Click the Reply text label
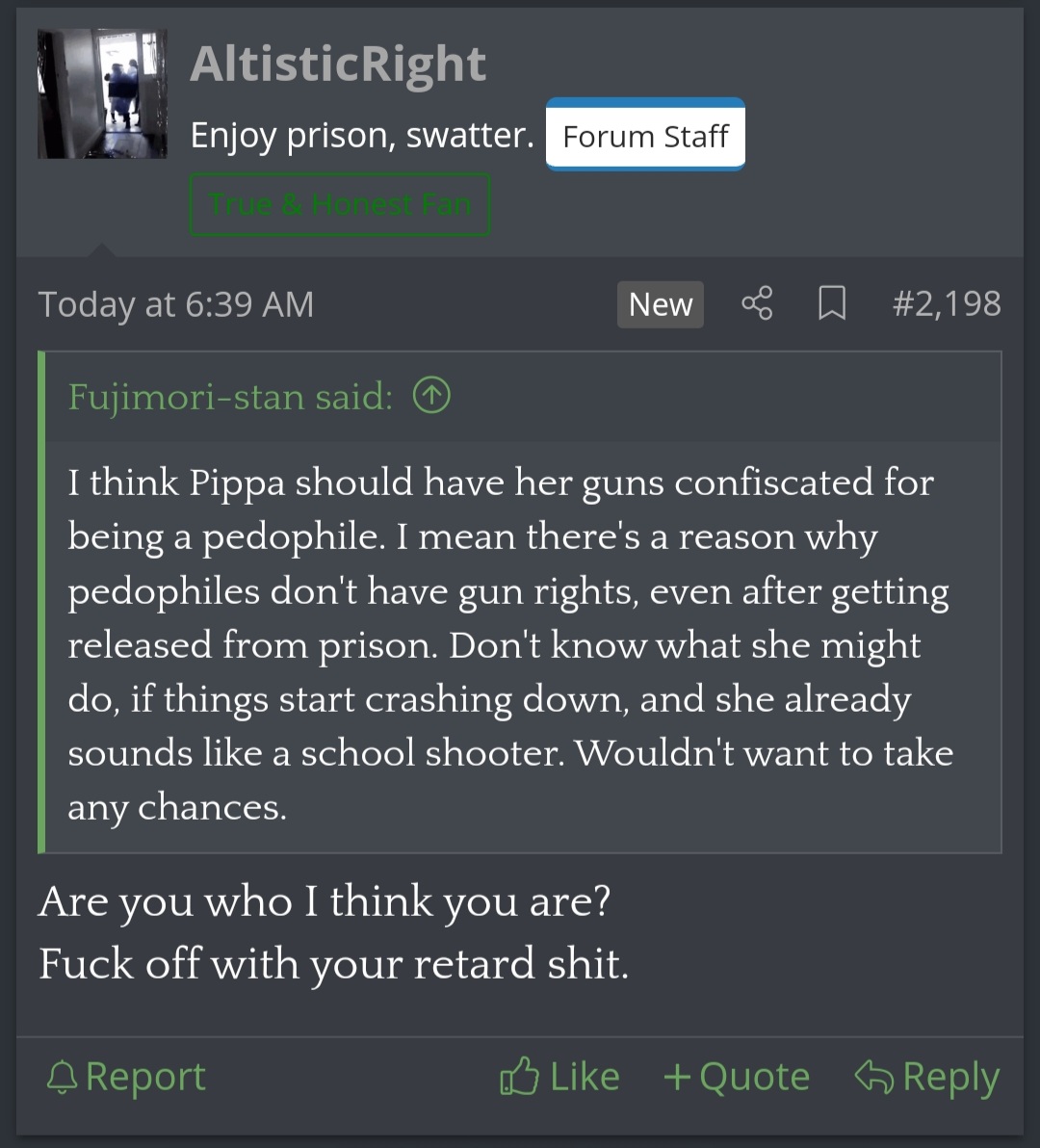Image resolution: width=1040 pixels, height=1148 pixels. click(951, 1078)
